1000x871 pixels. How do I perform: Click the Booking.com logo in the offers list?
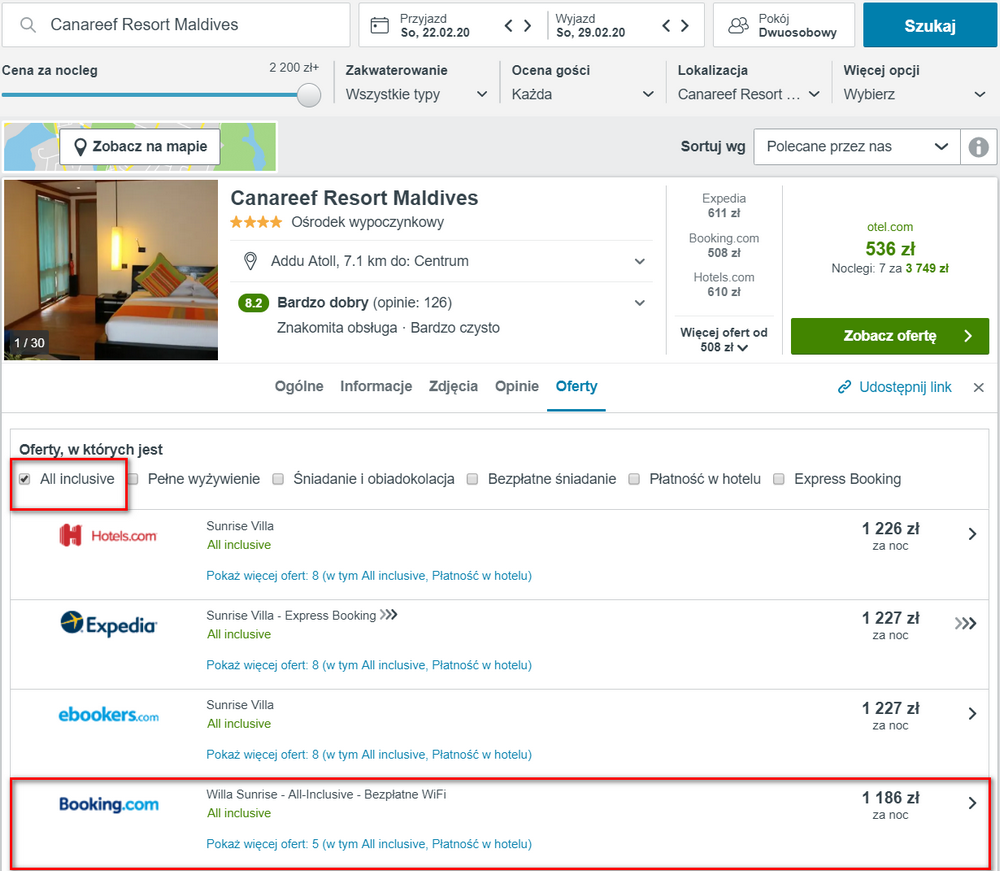[x=108, y=804]
